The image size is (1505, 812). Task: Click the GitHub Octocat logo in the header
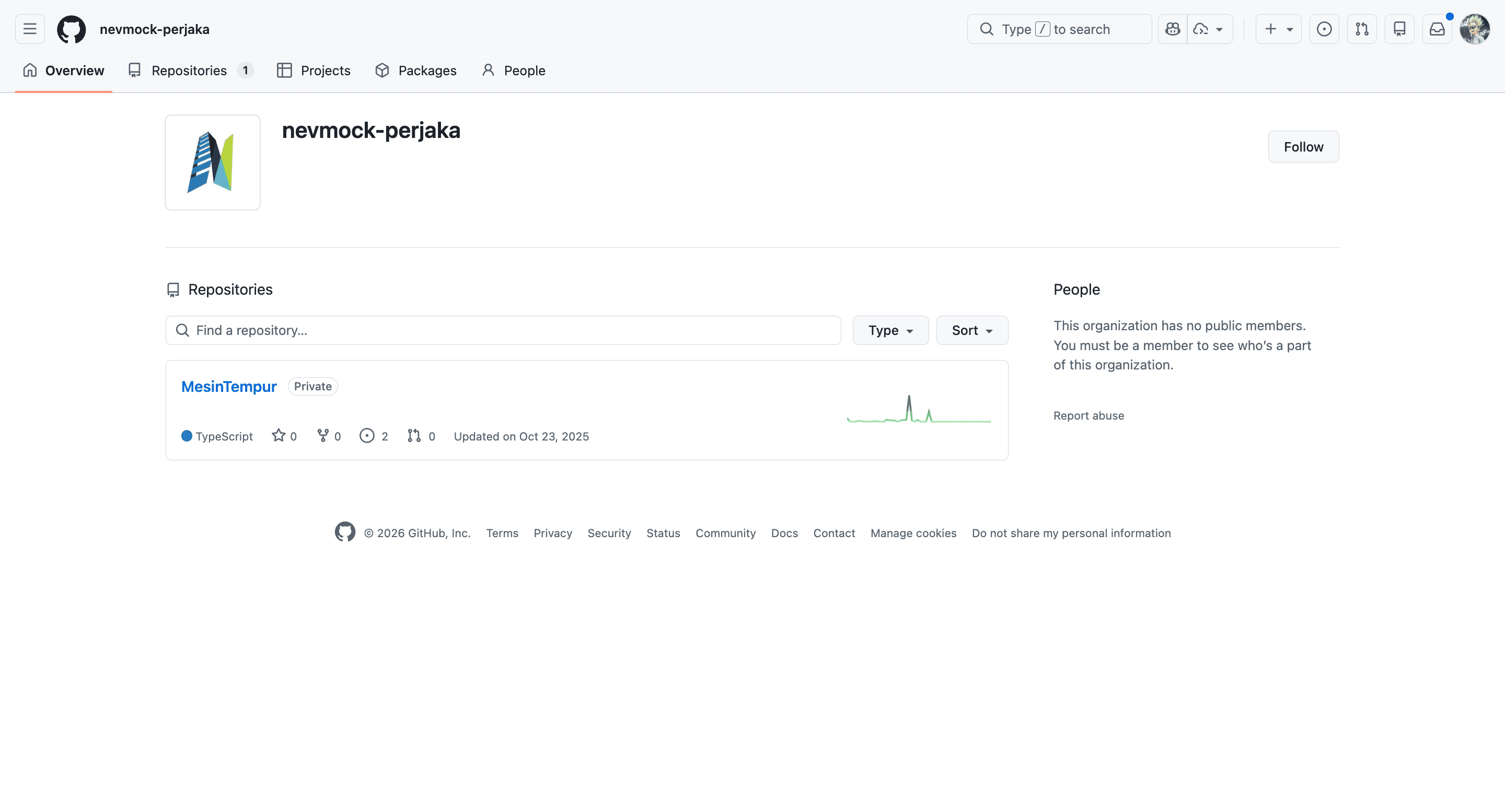click(71, 29)
